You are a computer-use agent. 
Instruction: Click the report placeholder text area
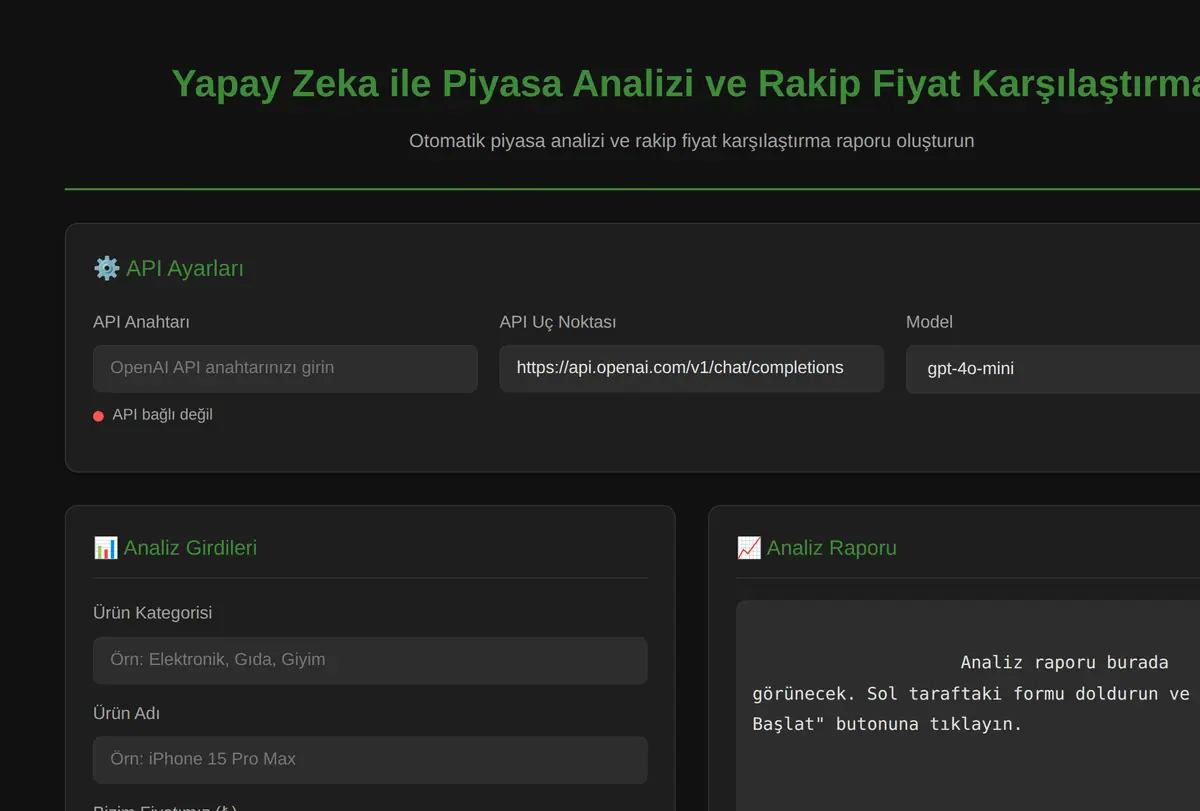coord(968,706)
